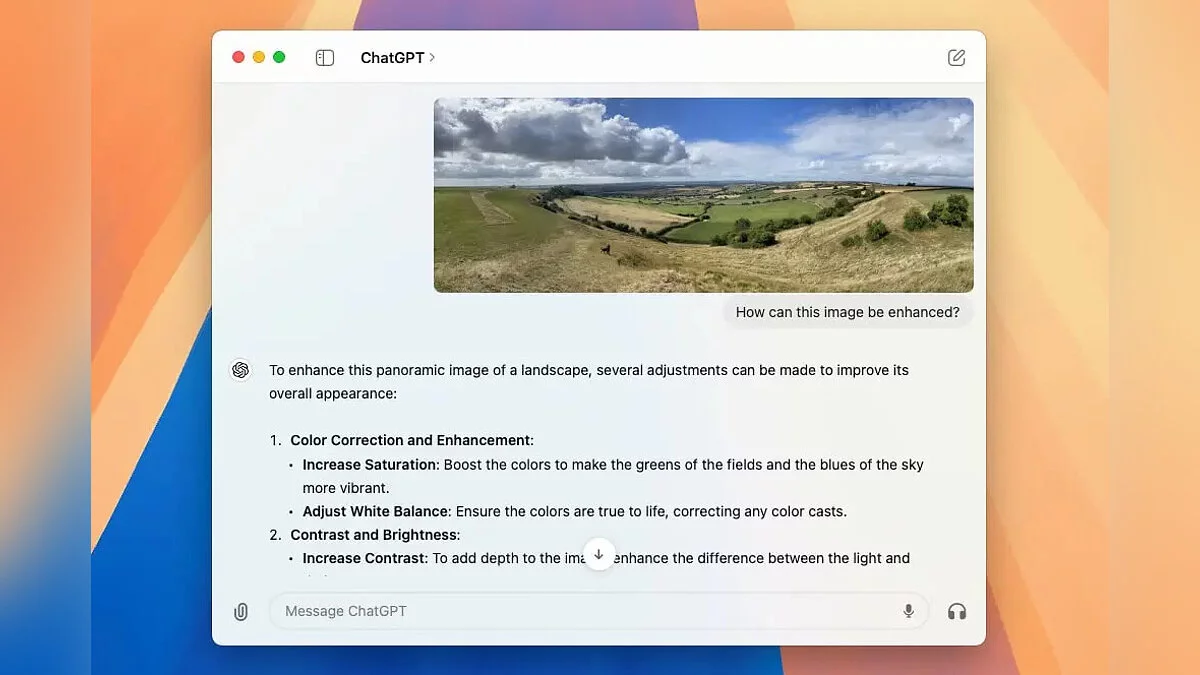
Task: Click the 'Increase Contrast' bullet text
Action: click(365, 558)
